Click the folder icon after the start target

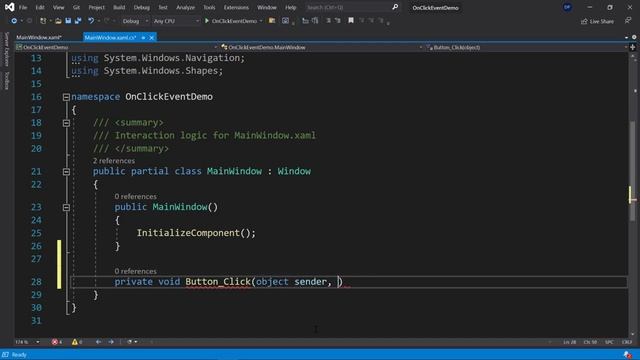coord(272,21)
